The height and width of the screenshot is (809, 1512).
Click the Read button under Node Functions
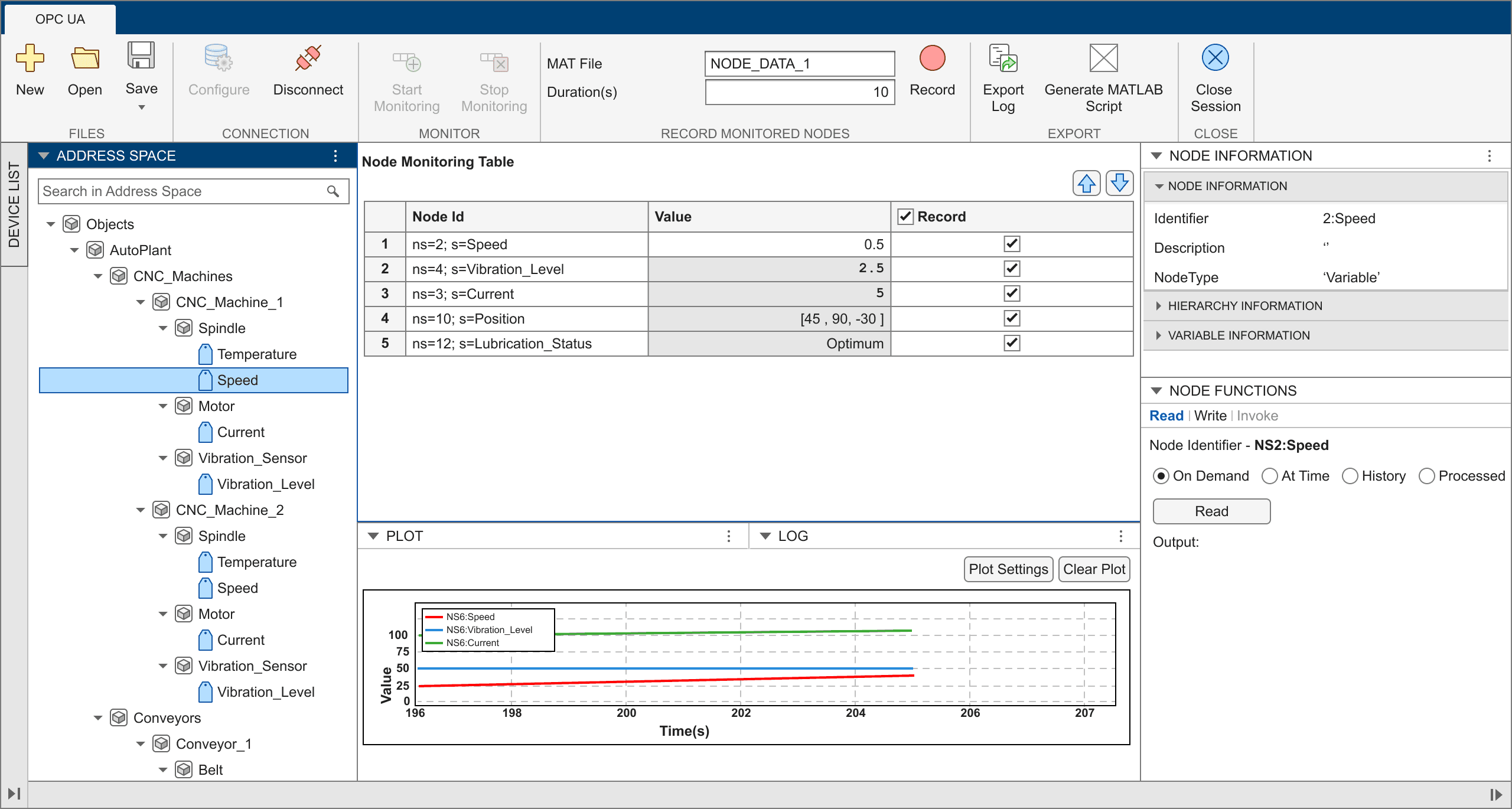coord(1211,511)
